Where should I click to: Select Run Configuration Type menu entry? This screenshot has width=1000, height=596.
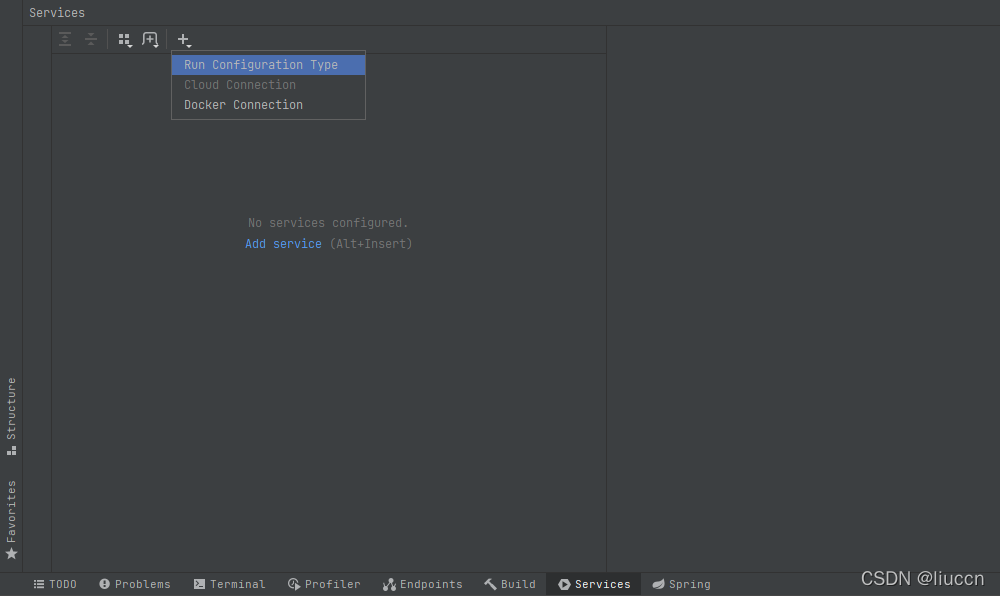point(268,65)
